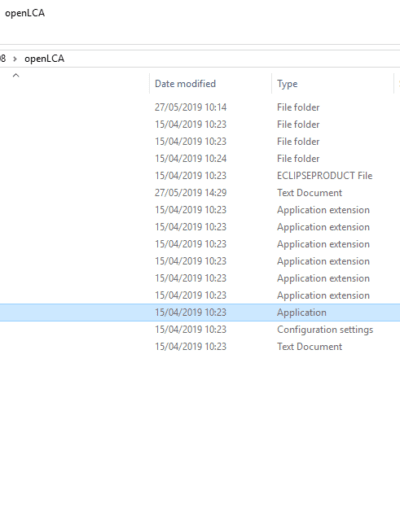Select the Configuration settings file row
This screenshot has height=516, width=400.
[x=200, y=330]
